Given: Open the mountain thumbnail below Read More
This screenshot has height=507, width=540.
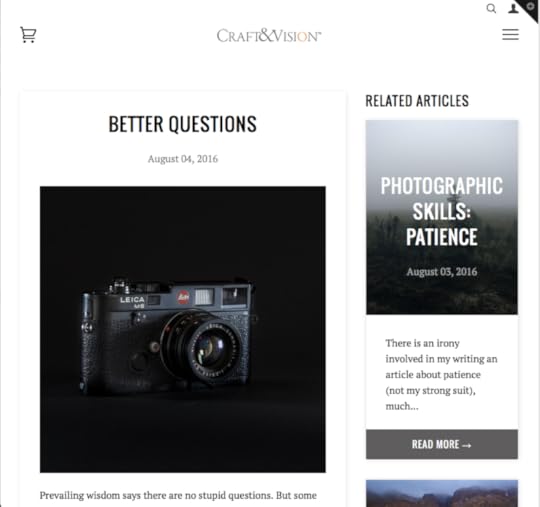Looking at the screenshot, I should 442,493.
